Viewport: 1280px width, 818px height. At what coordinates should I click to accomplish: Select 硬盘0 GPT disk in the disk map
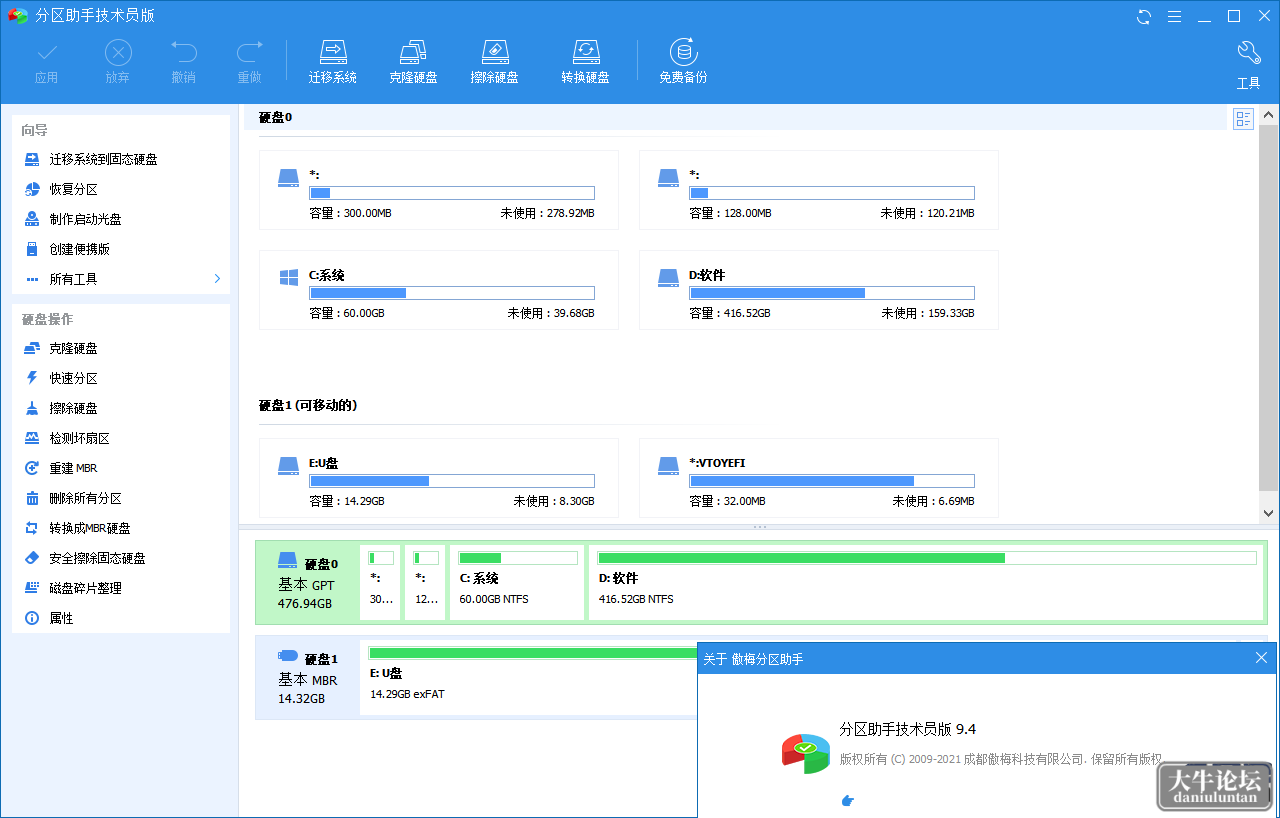tap(308, 583)
